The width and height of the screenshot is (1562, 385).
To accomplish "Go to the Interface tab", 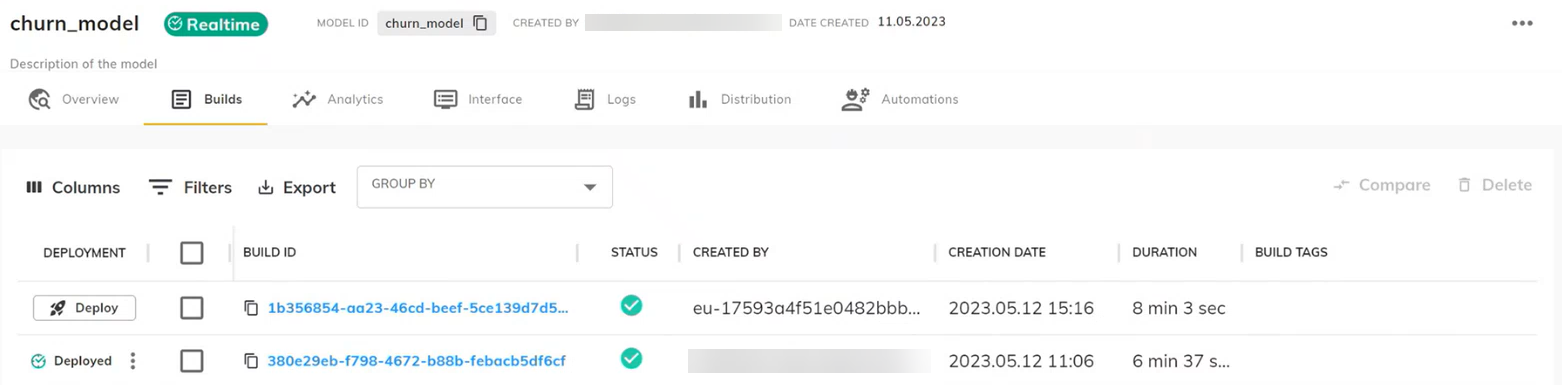I will point(477,99).
